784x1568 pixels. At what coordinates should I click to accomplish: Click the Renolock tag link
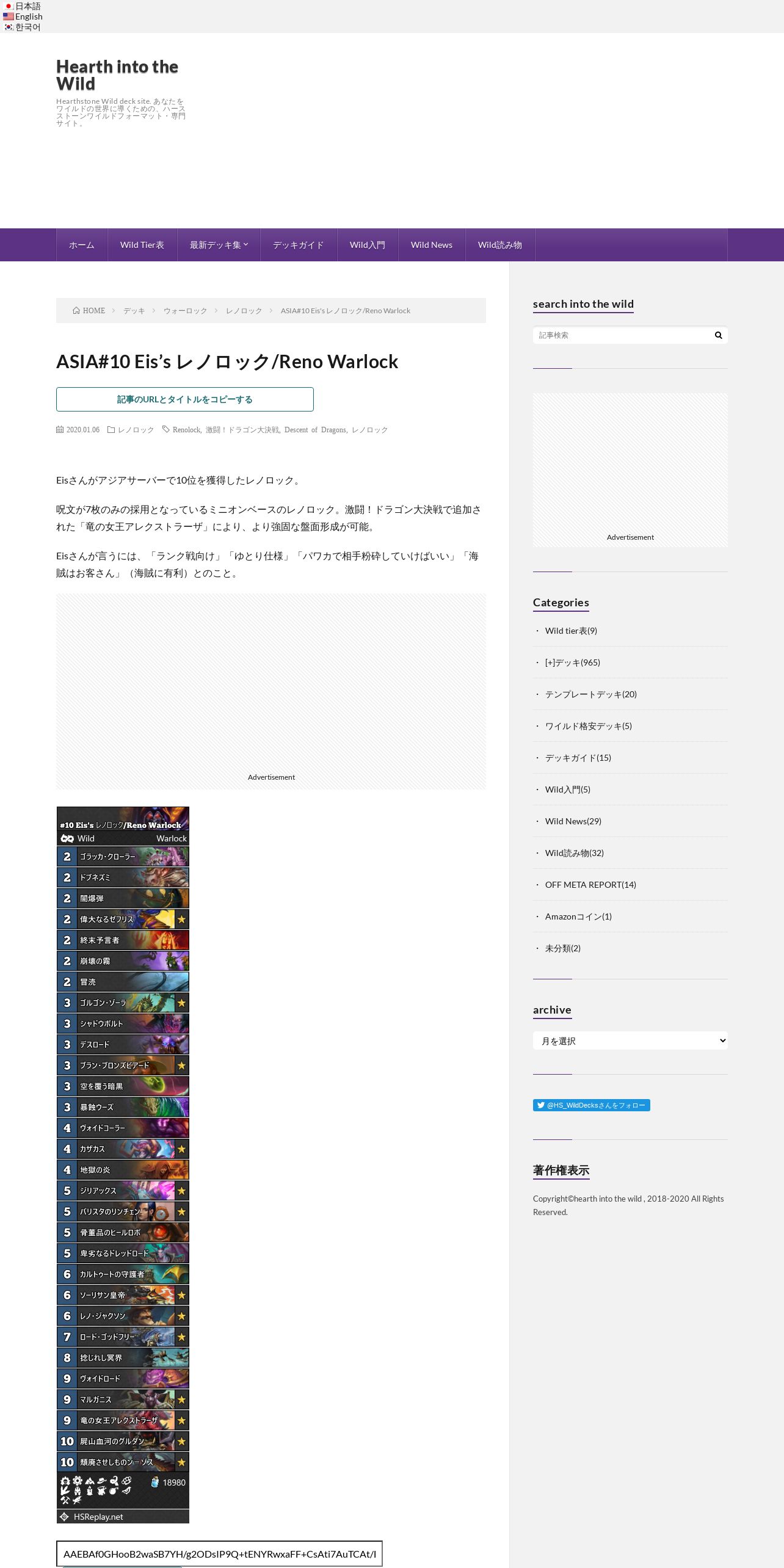(186, 430)
